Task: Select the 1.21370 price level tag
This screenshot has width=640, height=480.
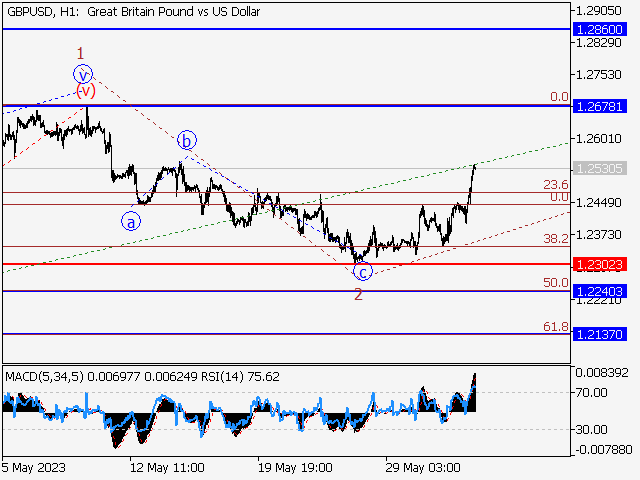Action: click(599, 335)
